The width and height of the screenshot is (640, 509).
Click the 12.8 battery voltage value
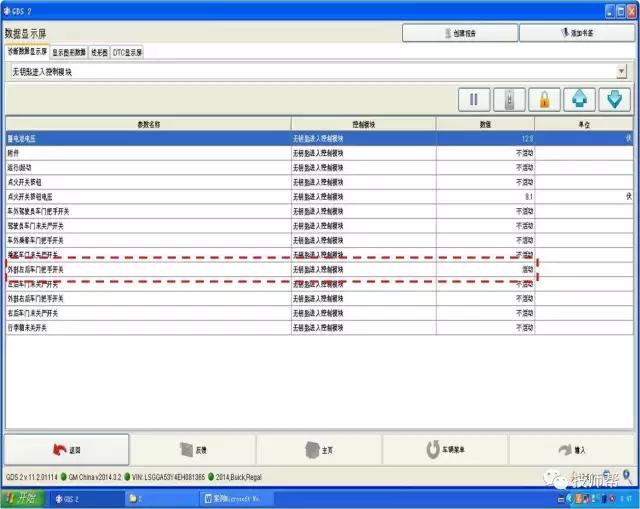[527, 139]
